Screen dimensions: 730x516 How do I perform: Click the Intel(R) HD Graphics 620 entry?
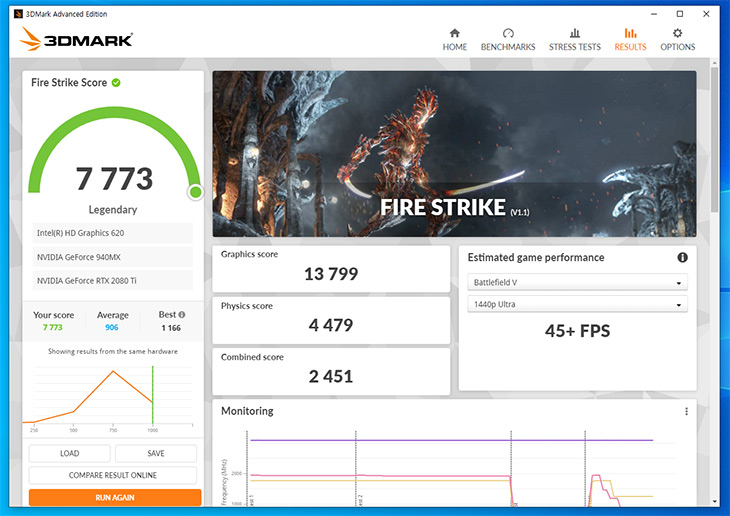(113, 233)
